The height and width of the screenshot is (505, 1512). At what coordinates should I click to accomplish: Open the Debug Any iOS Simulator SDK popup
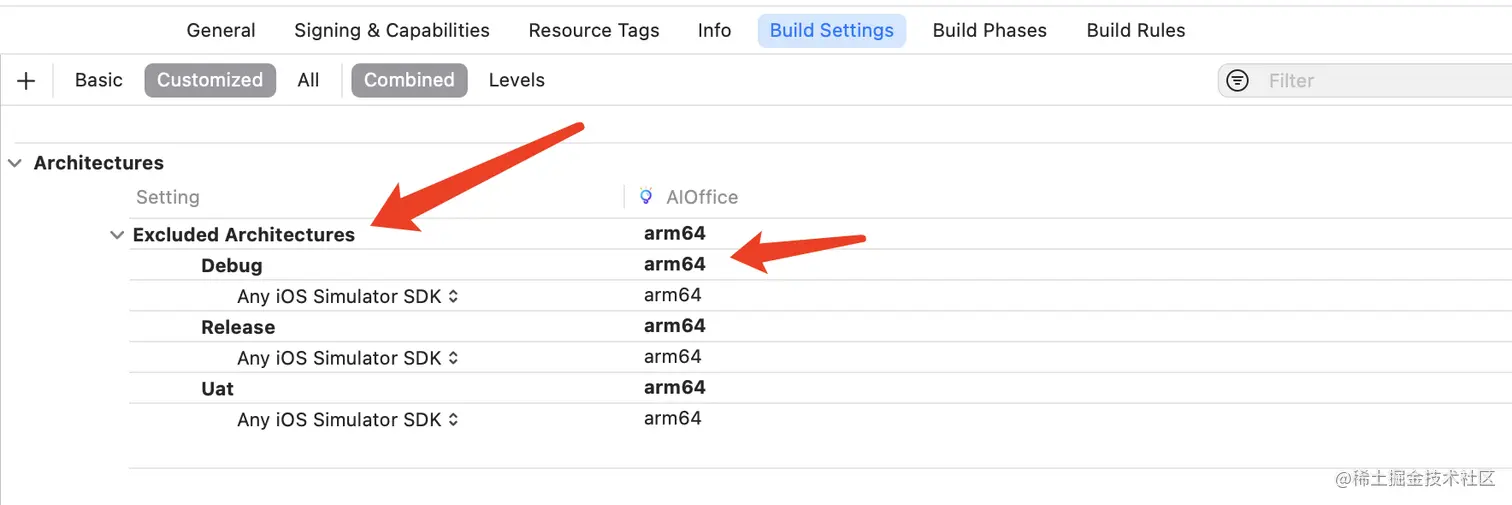348,296
